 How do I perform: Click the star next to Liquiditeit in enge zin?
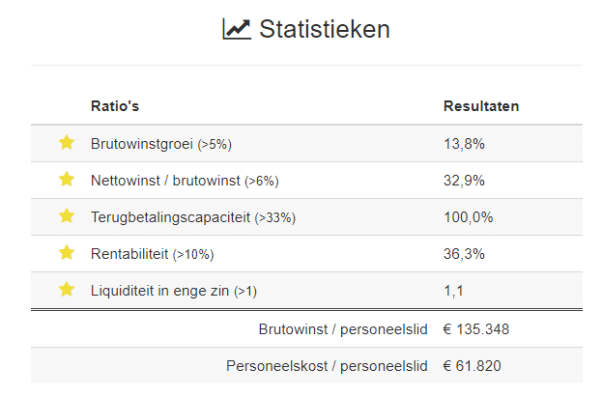[66, 289]
